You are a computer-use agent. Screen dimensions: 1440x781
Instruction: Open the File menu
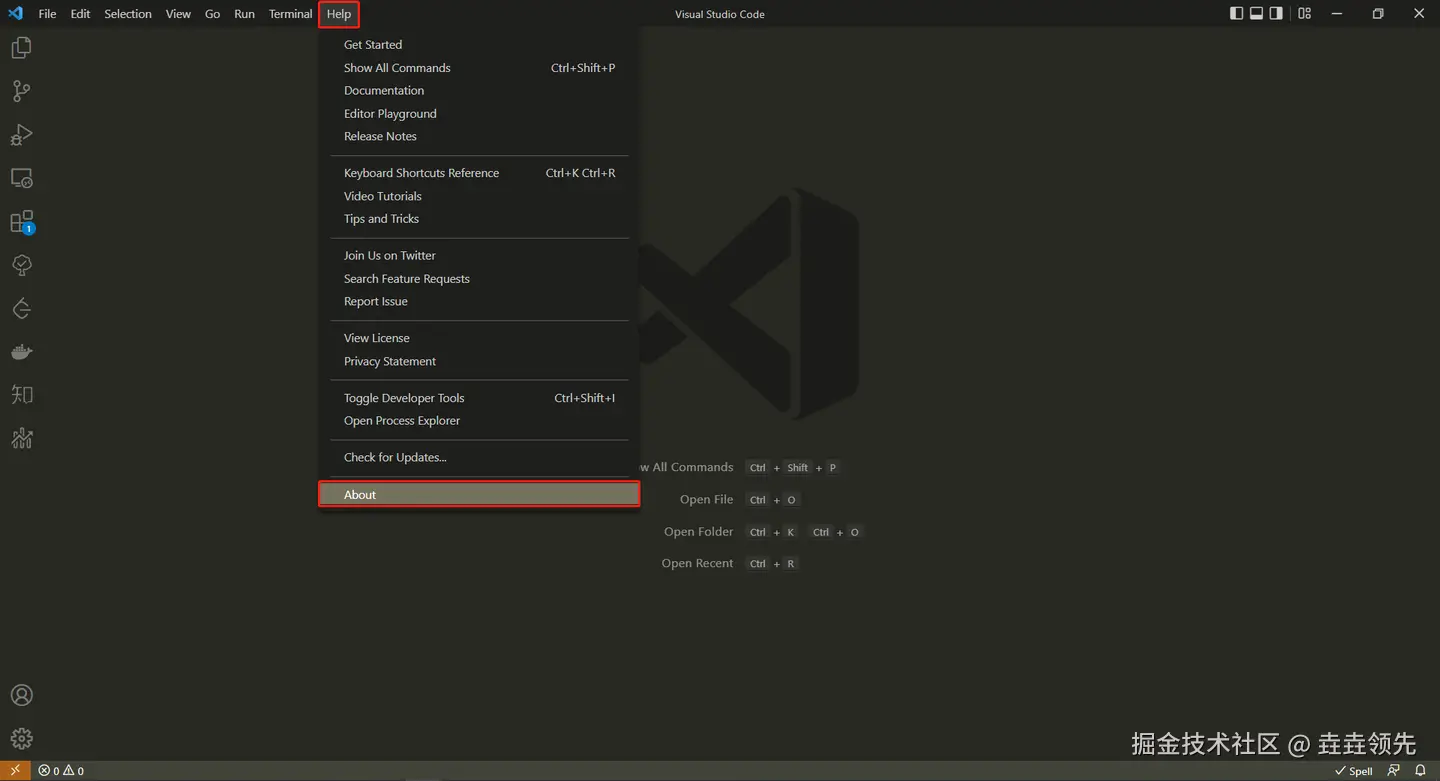pos(47,14)
